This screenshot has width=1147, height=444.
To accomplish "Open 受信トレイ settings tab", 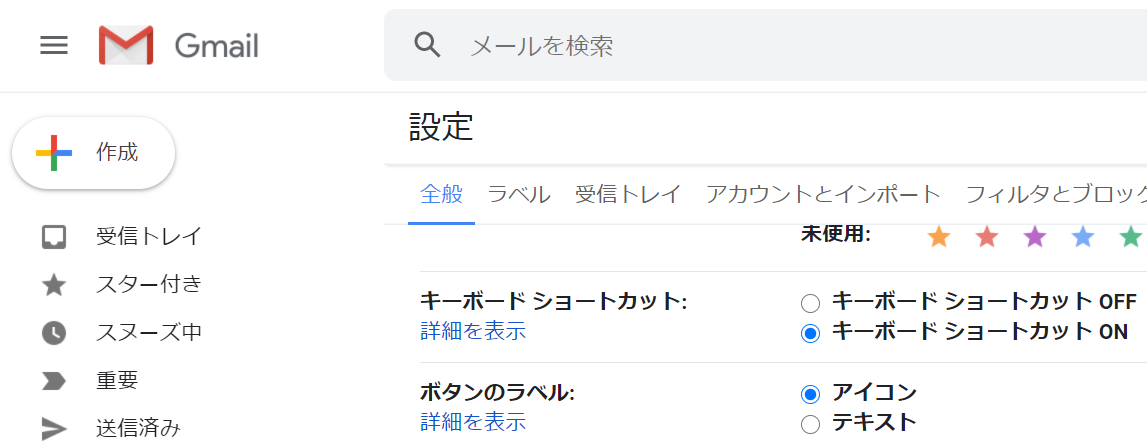I will pyautogui.click(x=628, y=195).
